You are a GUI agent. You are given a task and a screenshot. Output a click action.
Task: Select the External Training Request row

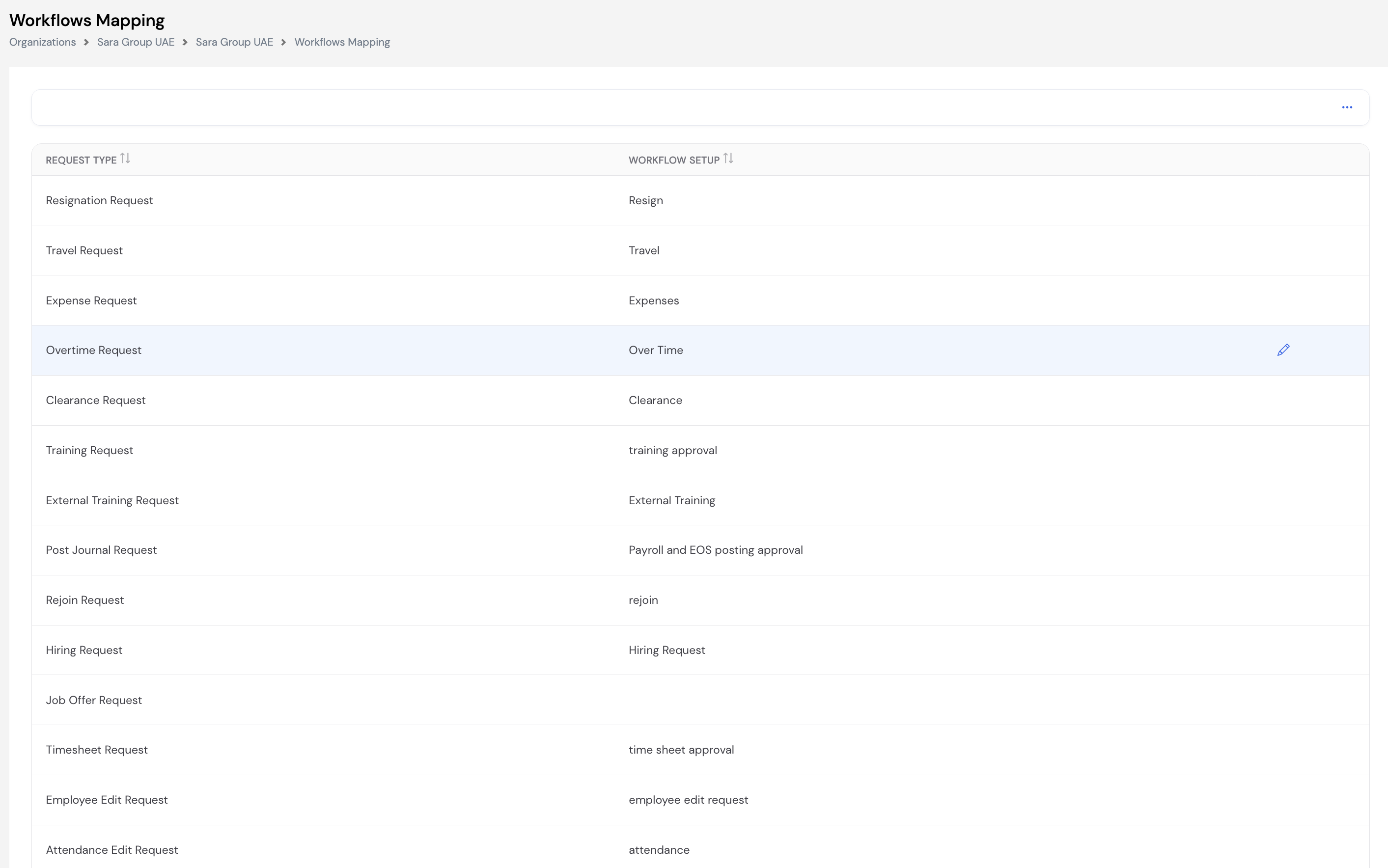pyautogui.click(x=700, y=500)
